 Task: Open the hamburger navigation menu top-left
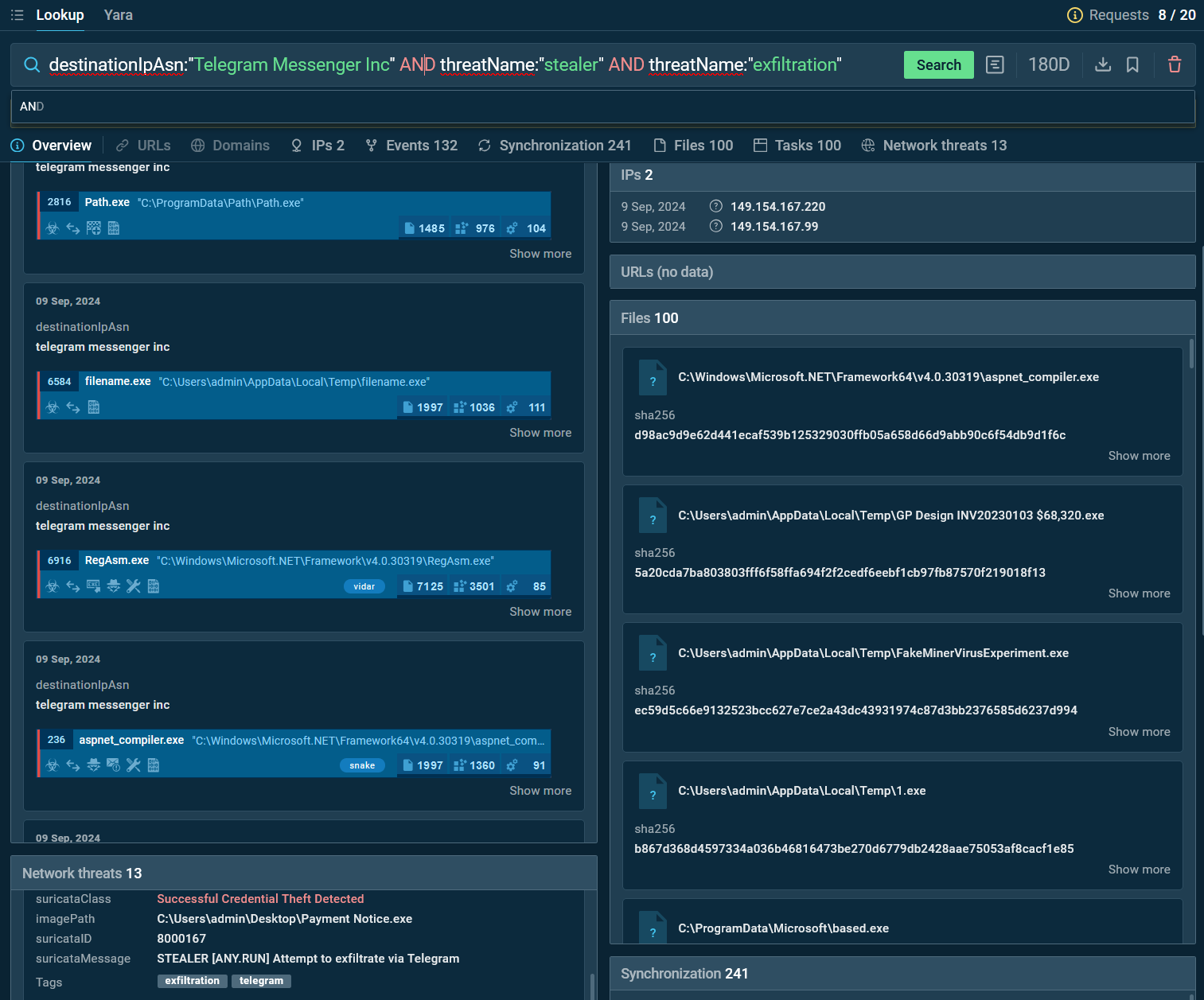coord(17,14)
